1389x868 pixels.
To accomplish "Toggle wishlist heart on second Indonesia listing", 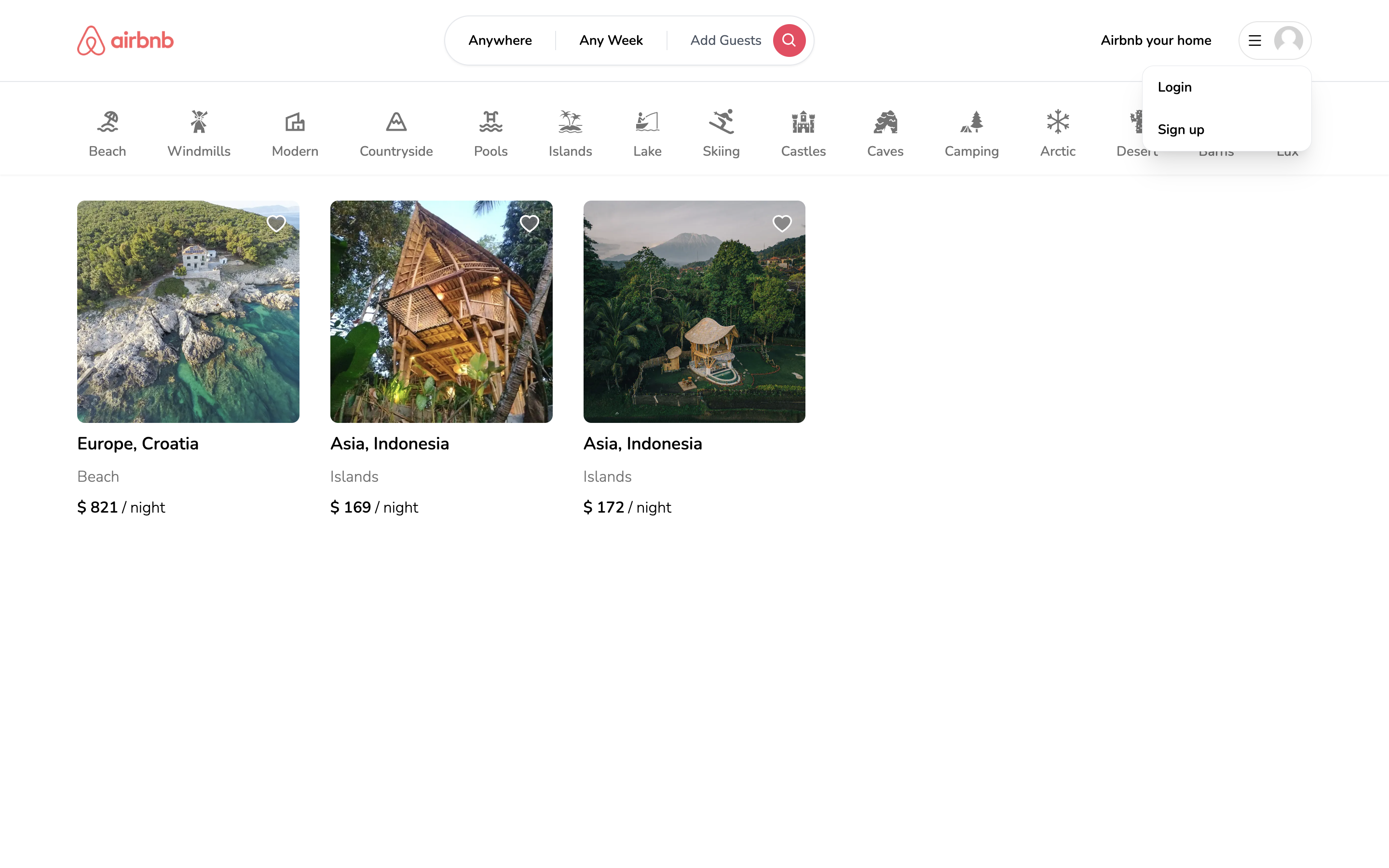I will 783,223.
